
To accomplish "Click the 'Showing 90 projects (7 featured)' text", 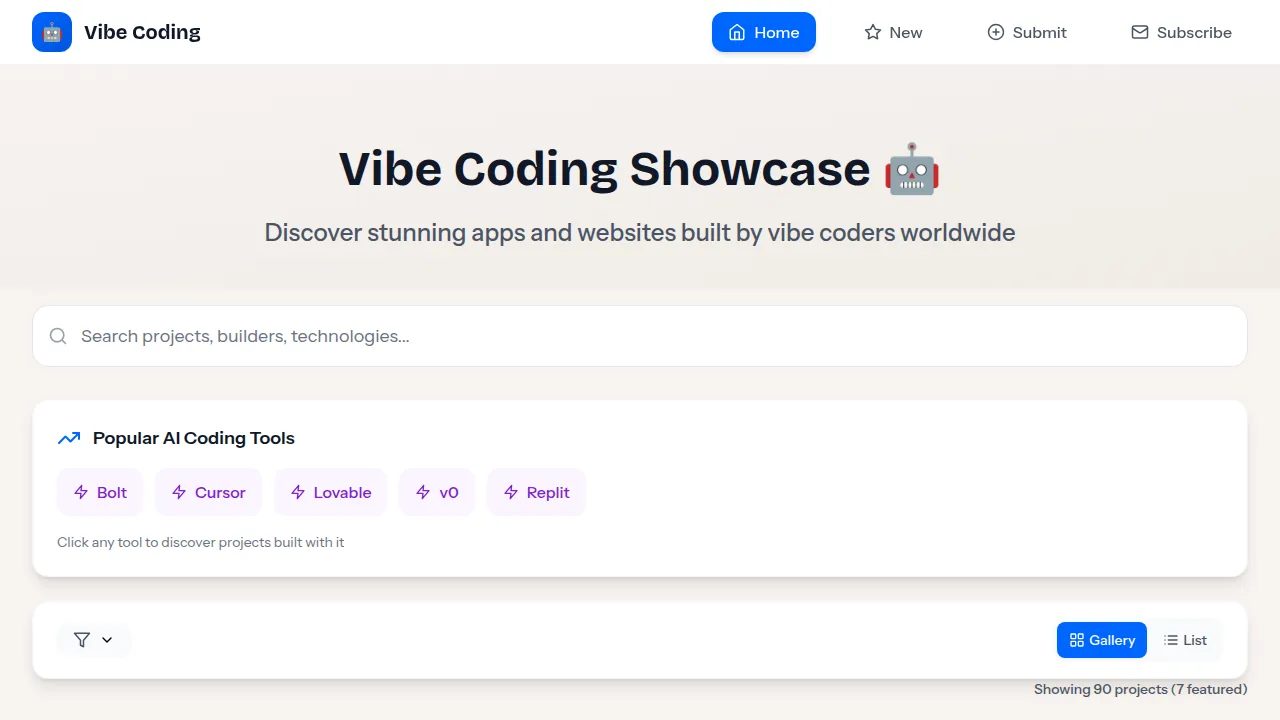I will (x=1141, y=689).
